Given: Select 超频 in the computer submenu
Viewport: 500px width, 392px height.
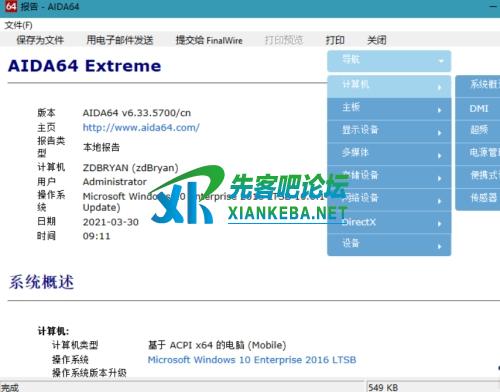Looking at the screenshot, I should tap(478, 130).
